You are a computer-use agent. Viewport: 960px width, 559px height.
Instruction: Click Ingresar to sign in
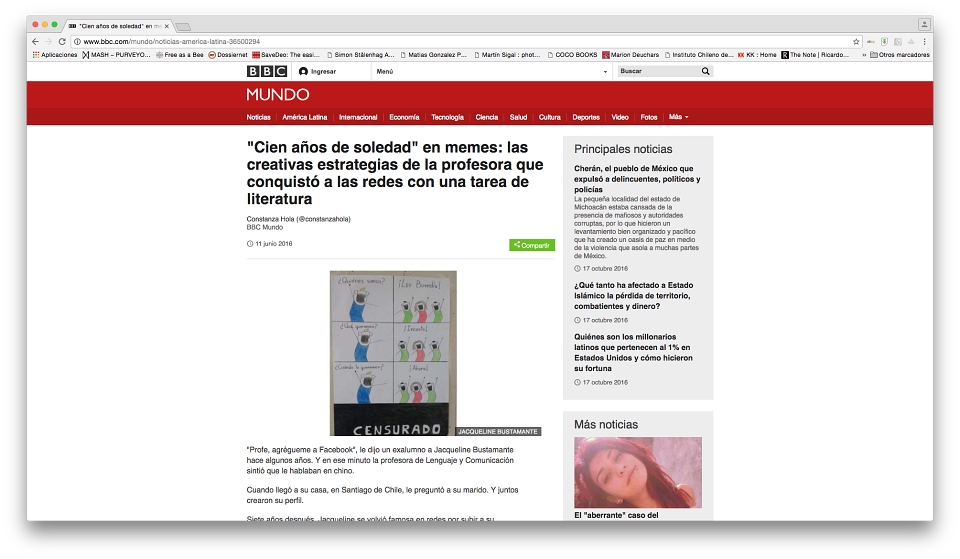tap(317, 72)
